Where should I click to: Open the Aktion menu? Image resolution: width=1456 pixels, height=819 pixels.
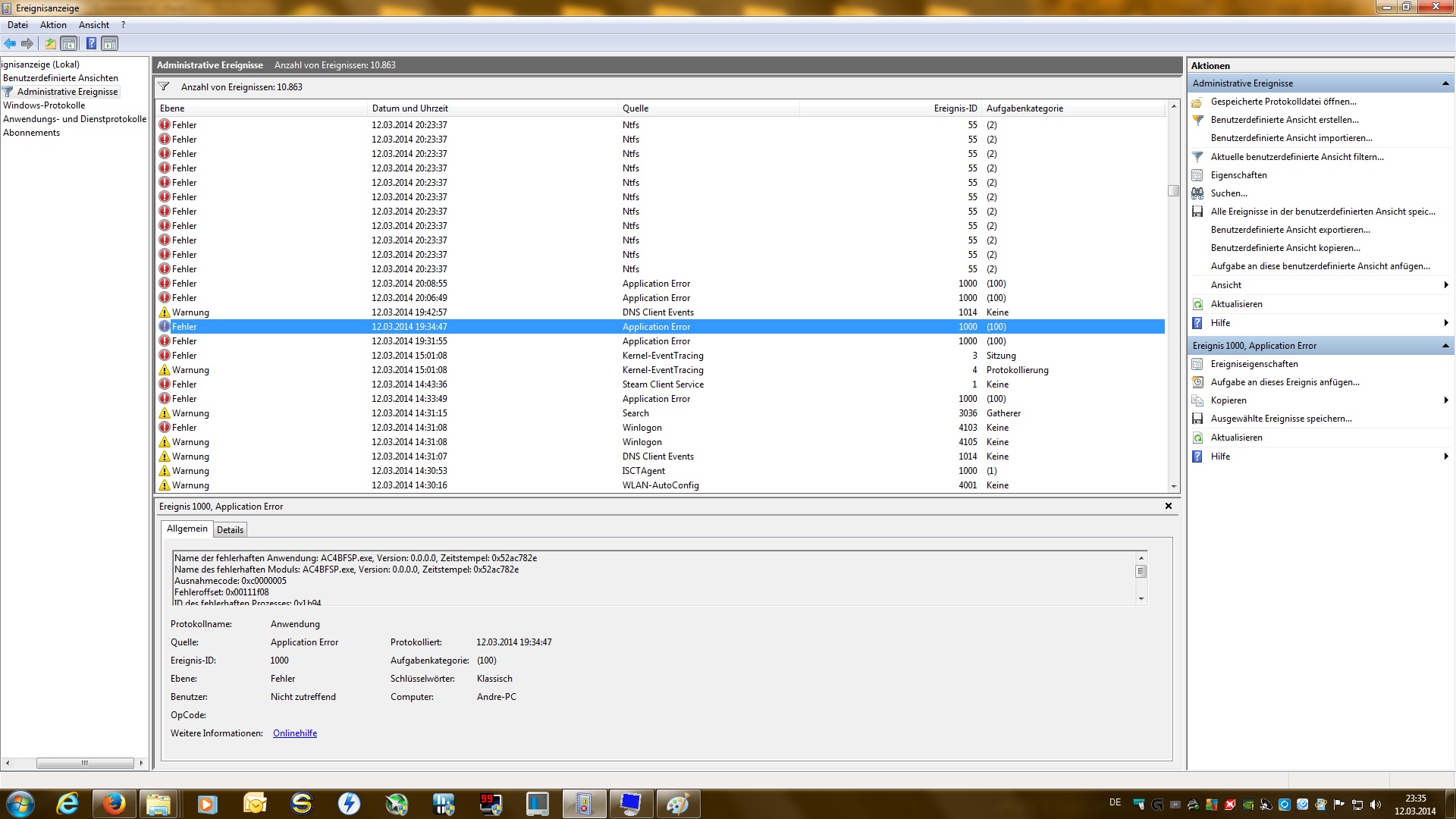coord(53,25)
